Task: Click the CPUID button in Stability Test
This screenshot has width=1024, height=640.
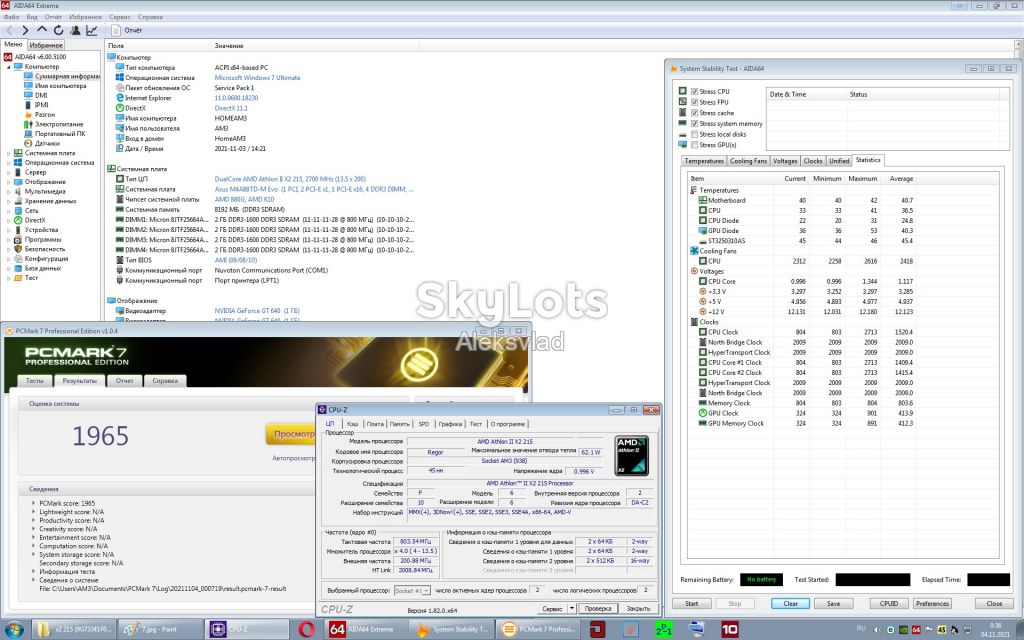Action: (x=889, y=603)
